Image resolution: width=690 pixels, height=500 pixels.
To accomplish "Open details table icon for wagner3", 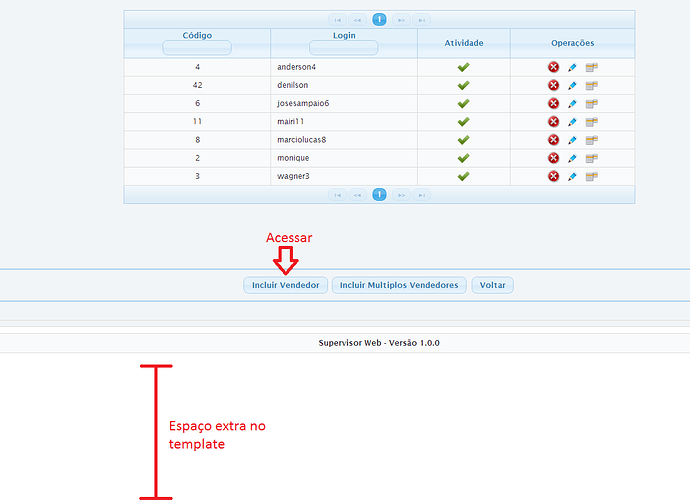I will point(591,176).
